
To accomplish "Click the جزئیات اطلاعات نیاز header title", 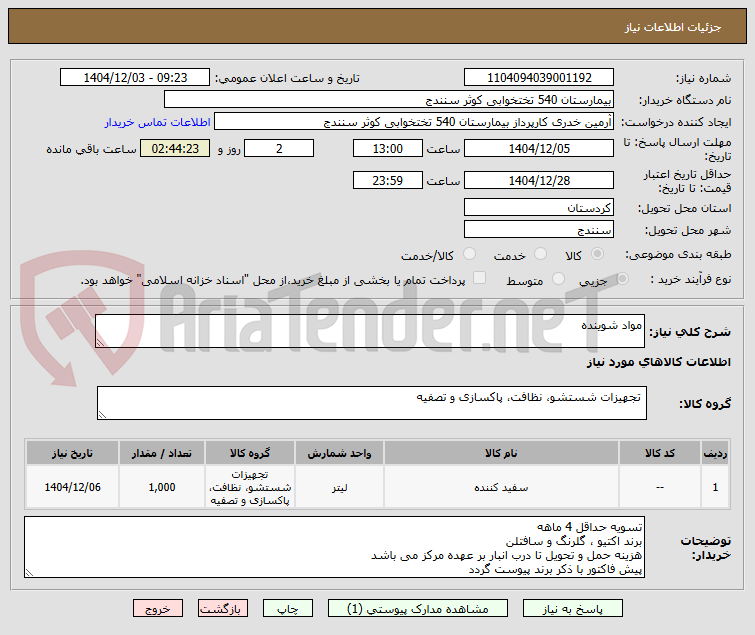I will (x=673, y=27).
